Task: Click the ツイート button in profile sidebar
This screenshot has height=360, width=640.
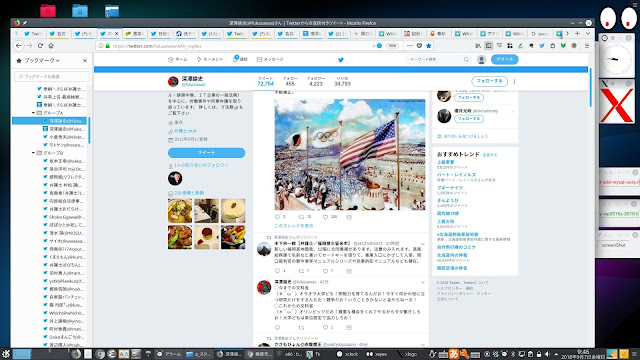Action: [207, 153]
